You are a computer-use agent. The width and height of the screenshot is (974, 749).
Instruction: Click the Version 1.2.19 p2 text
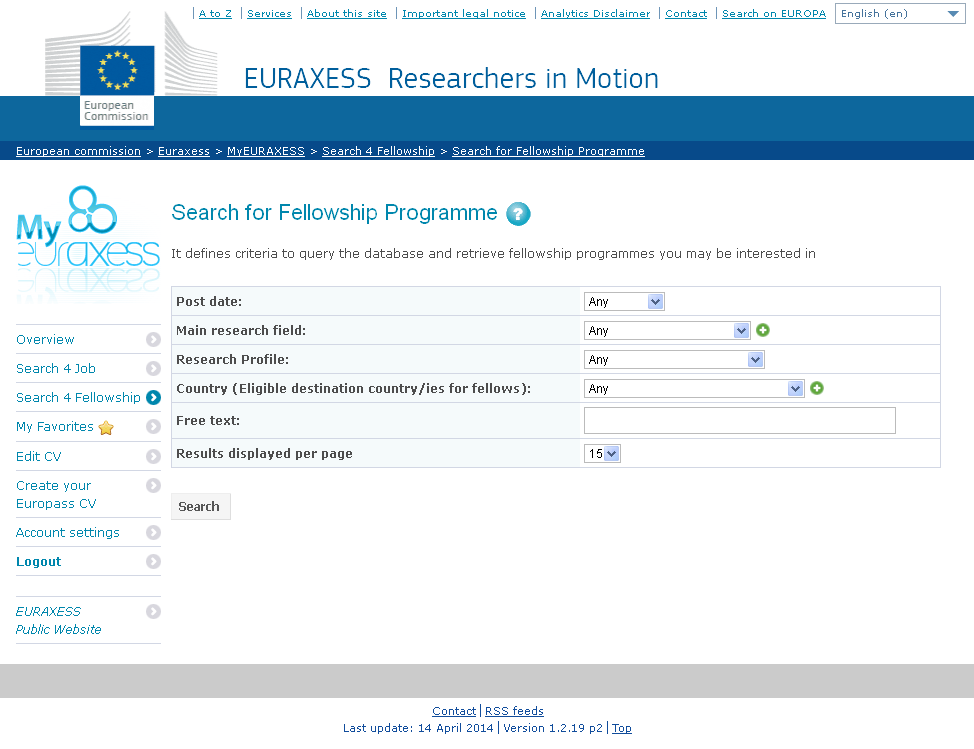pyautogui.click(x=553, y=728)
